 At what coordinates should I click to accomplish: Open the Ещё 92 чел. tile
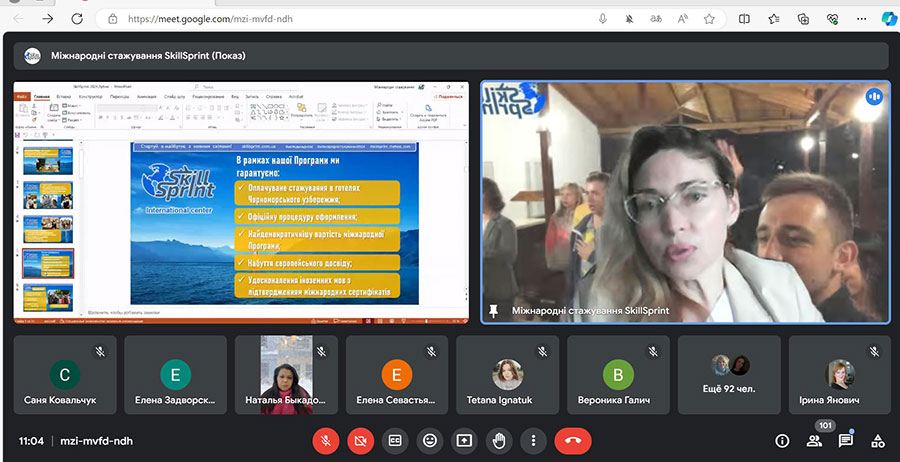click(x=729, y=375)
